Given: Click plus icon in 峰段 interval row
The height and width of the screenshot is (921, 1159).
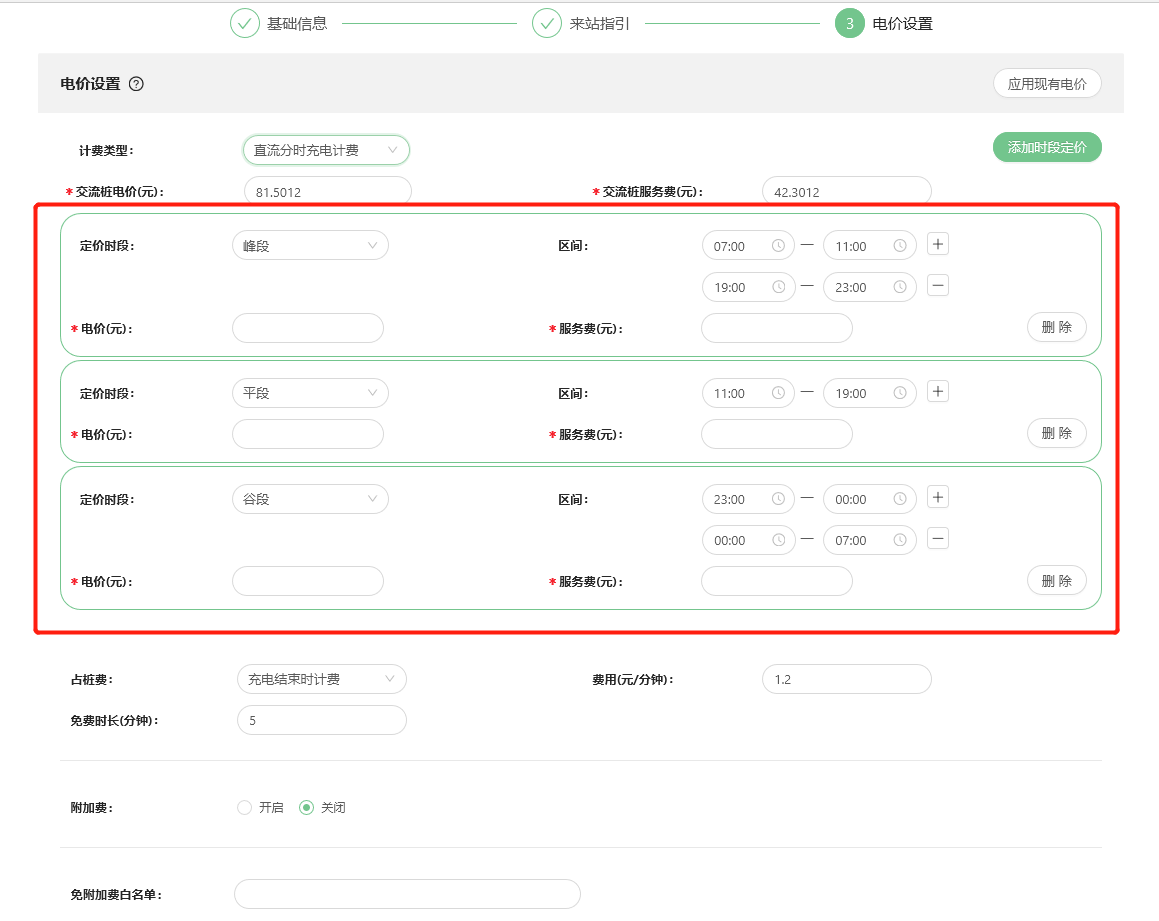Looking at the screenshot, I should (x=937, y=244).
